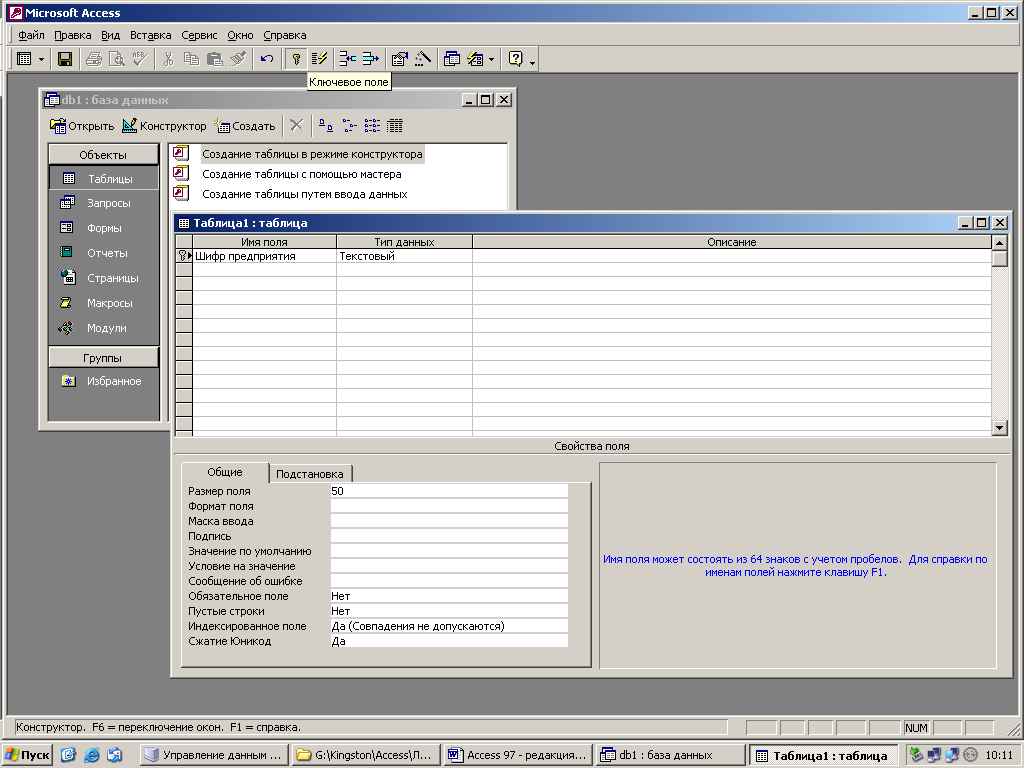Open the Пуск start button
This screenshot has width=1024, height=768.
tap(27, 755)
